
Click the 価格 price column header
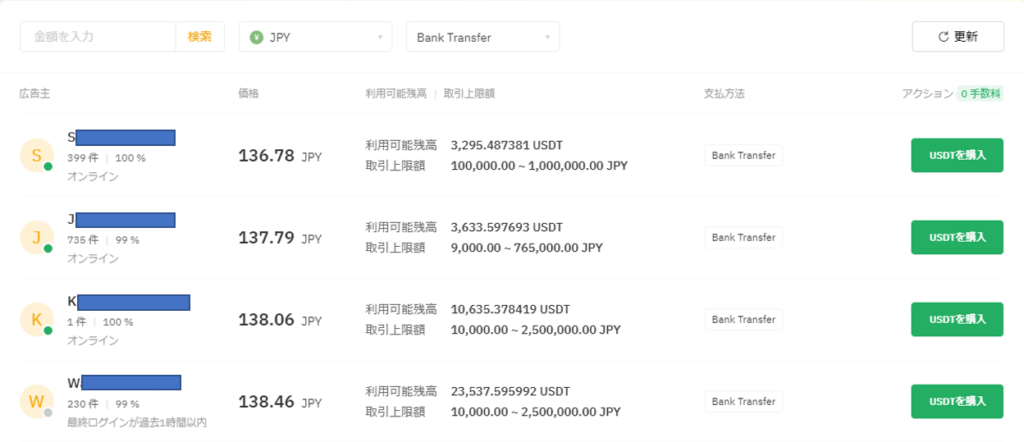248,93
